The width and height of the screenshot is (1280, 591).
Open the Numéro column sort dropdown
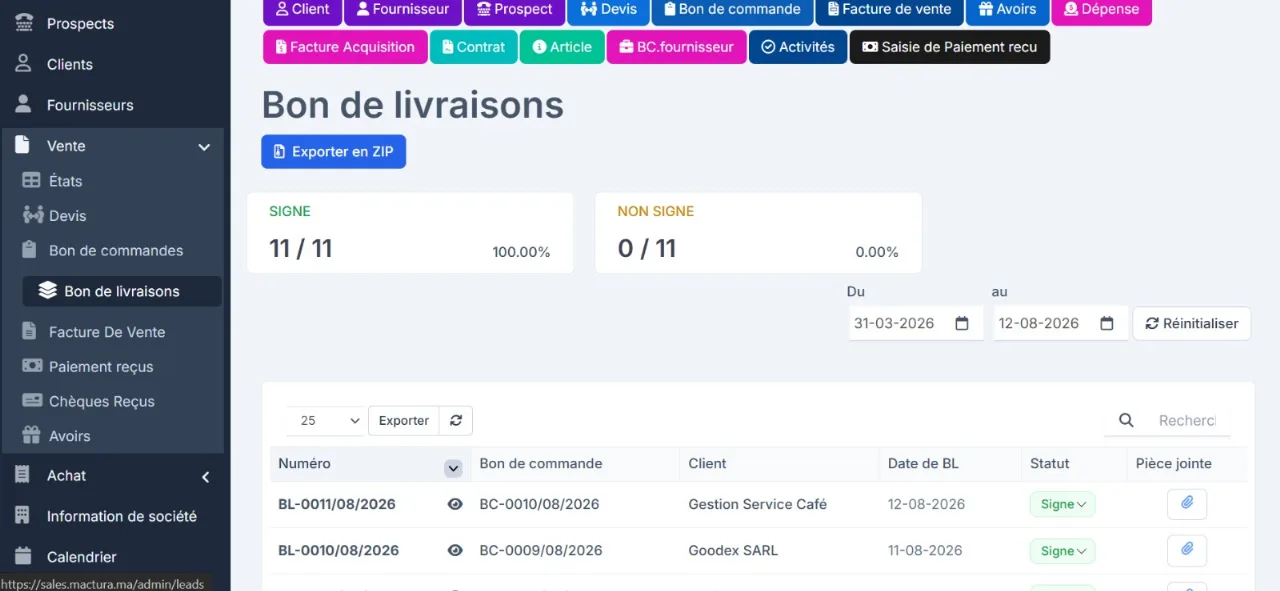[453, 468]
